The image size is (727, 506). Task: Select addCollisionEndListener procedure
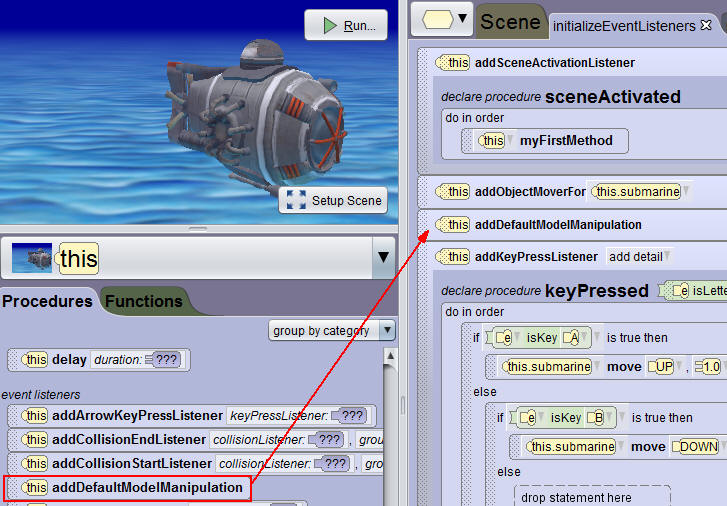pyautogui.click(x=195, y=440)
